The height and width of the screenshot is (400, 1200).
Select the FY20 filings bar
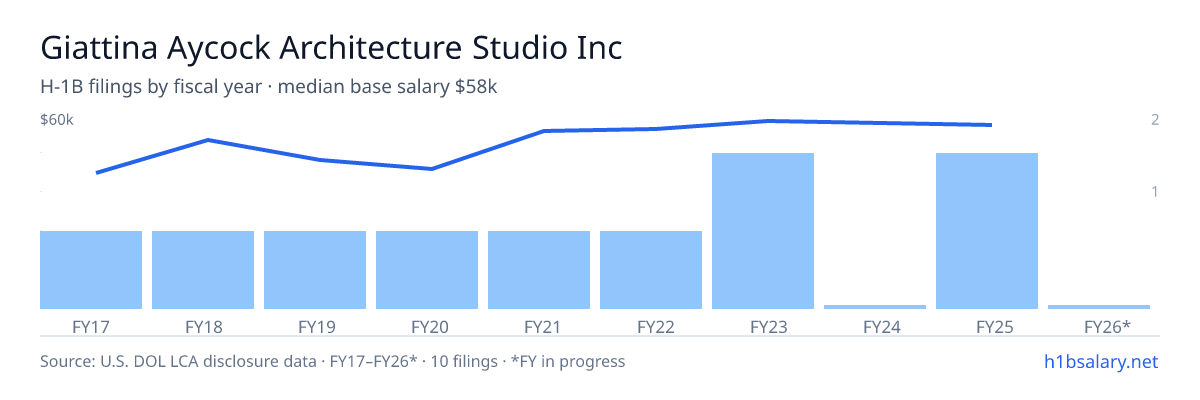pos(427,270)
